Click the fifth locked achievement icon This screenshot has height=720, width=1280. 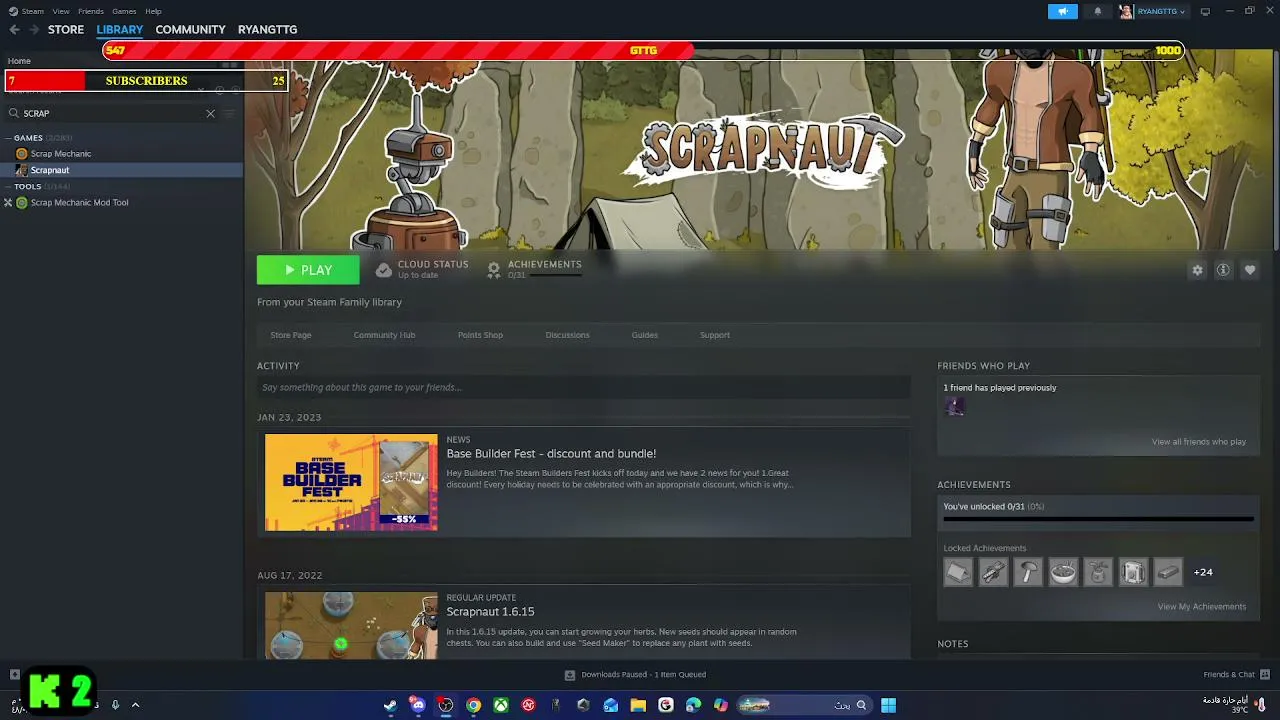pyautogui.click(x=1098, y=572)
